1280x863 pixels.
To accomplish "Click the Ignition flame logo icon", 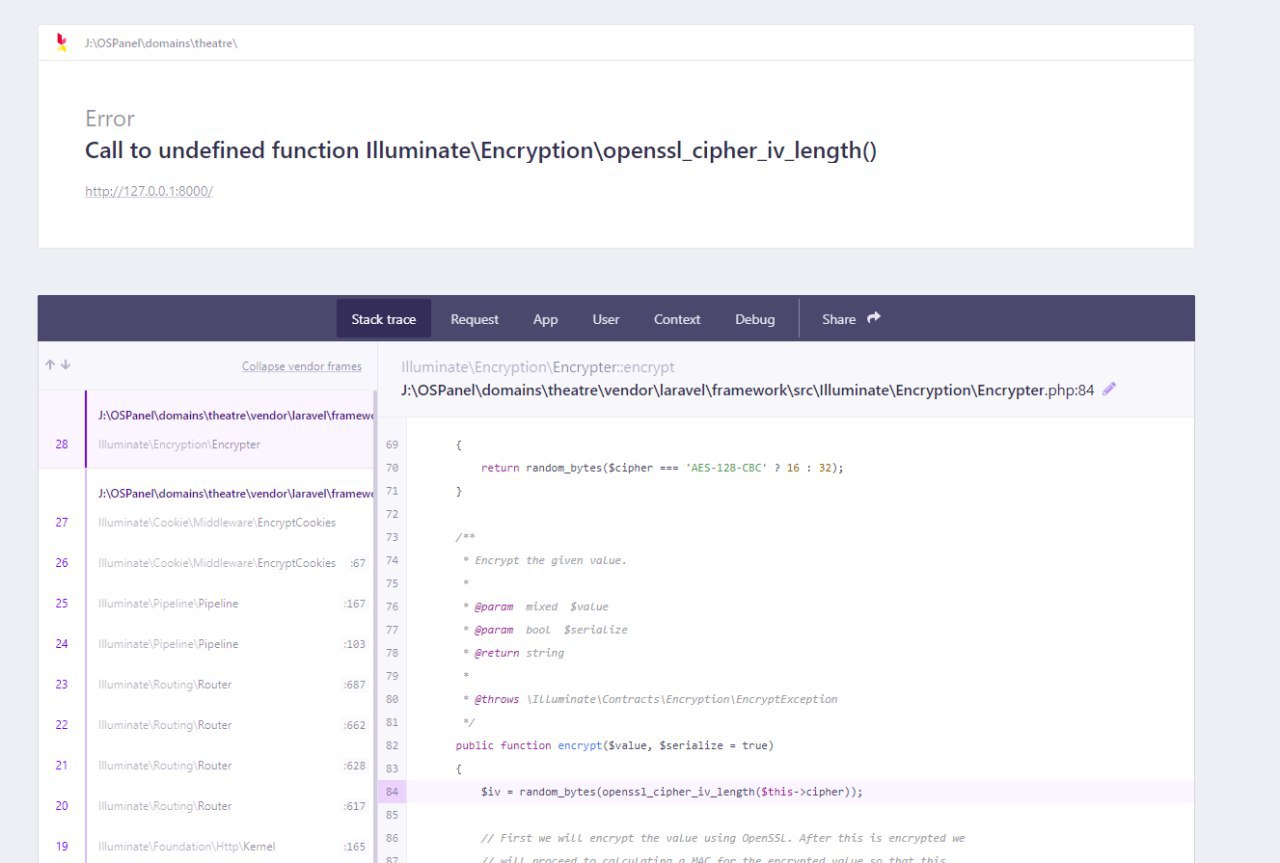I will click(62, 42).
